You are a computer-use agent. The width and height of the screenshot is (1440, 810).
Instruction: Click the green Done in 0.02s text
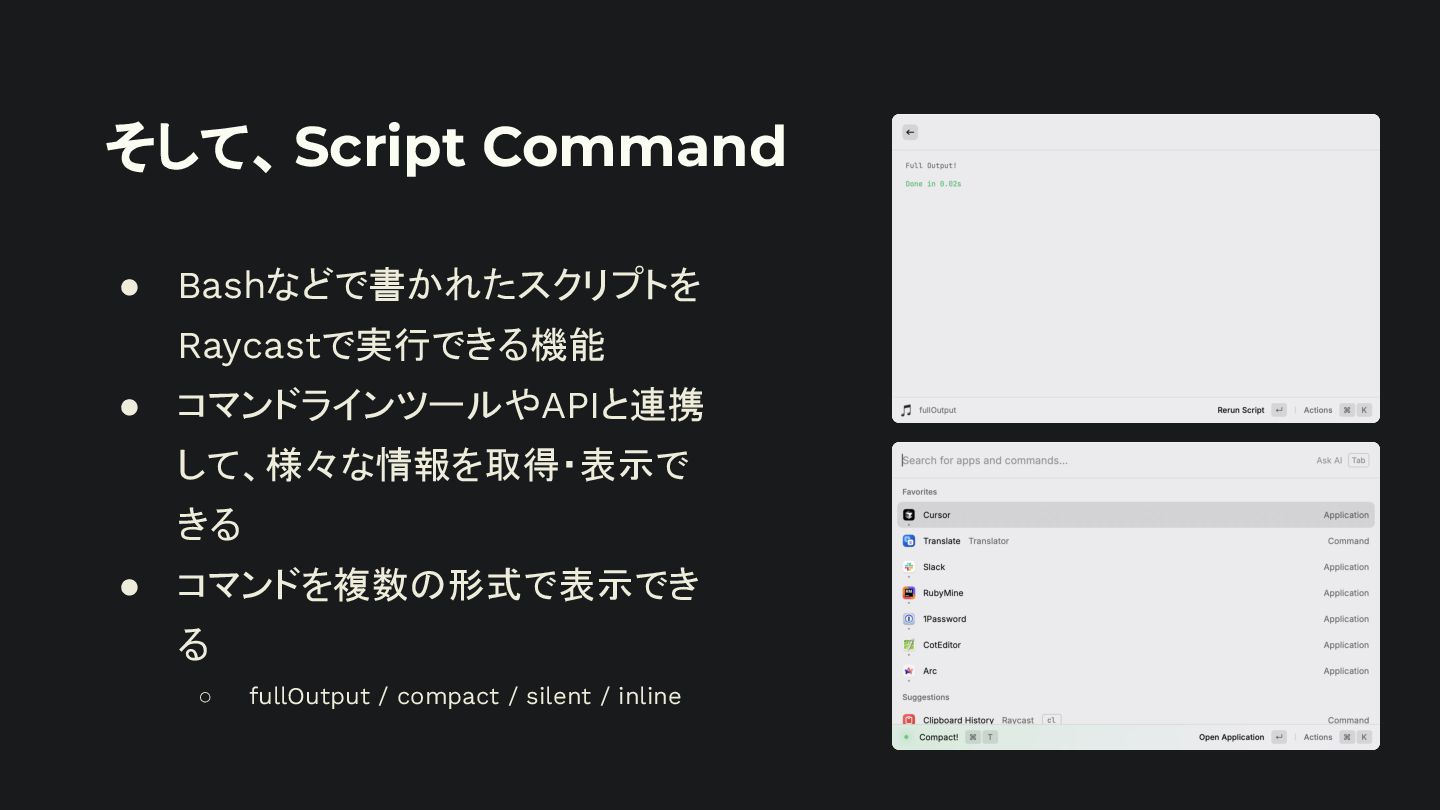coord(933,184)
